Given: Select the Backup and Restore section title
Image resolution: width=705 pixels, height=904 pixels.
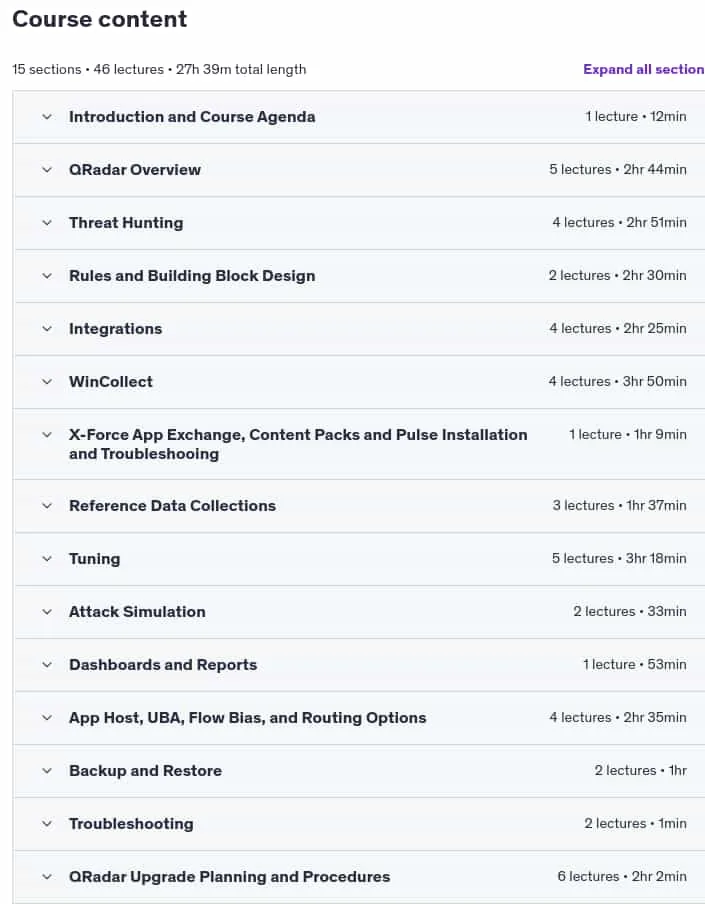Looking at the screenshot, I should tap(145, 771).
